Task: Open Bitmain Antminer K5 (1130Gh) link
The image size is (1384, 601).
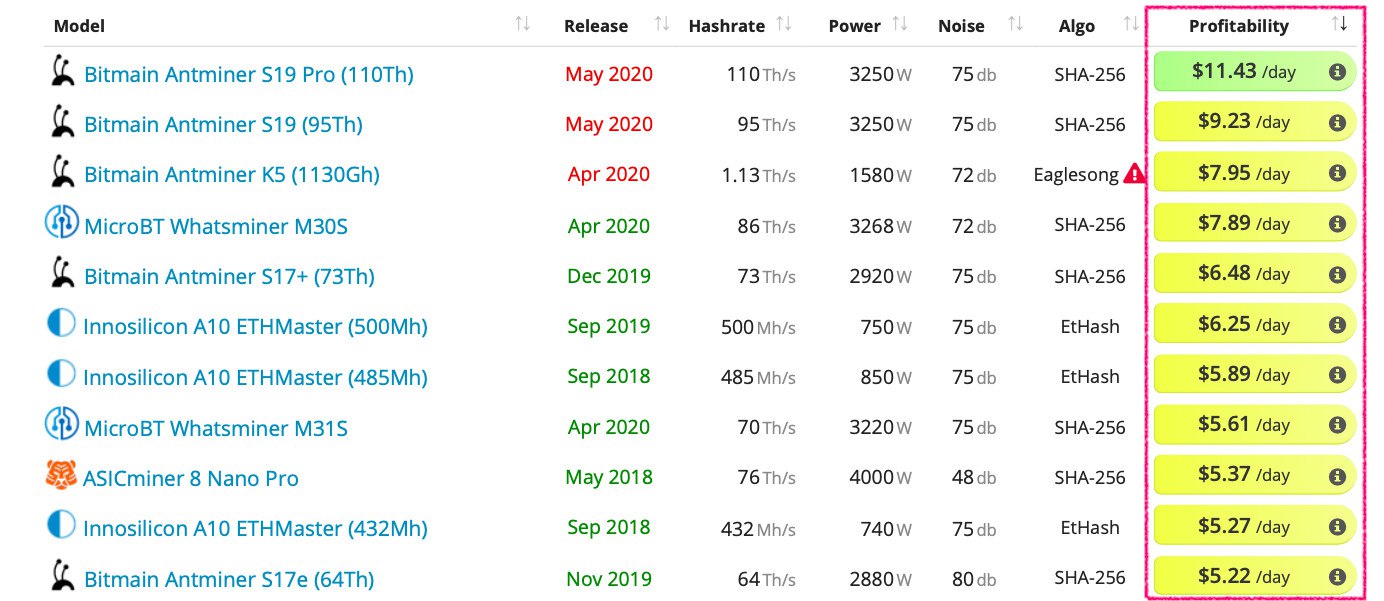Action: point(232,175)
